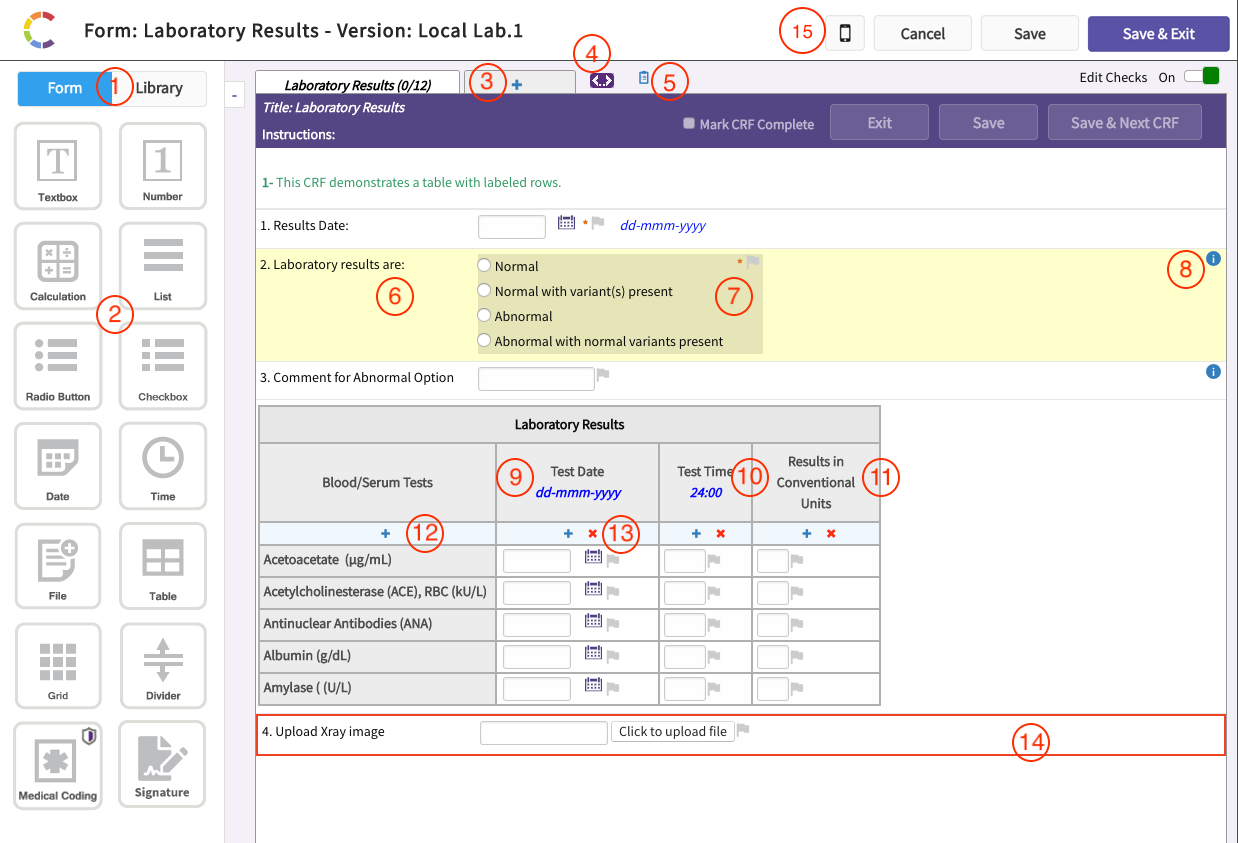
Task: Click the Comment for Abnormal Option input field
Action: coord(536,379)
